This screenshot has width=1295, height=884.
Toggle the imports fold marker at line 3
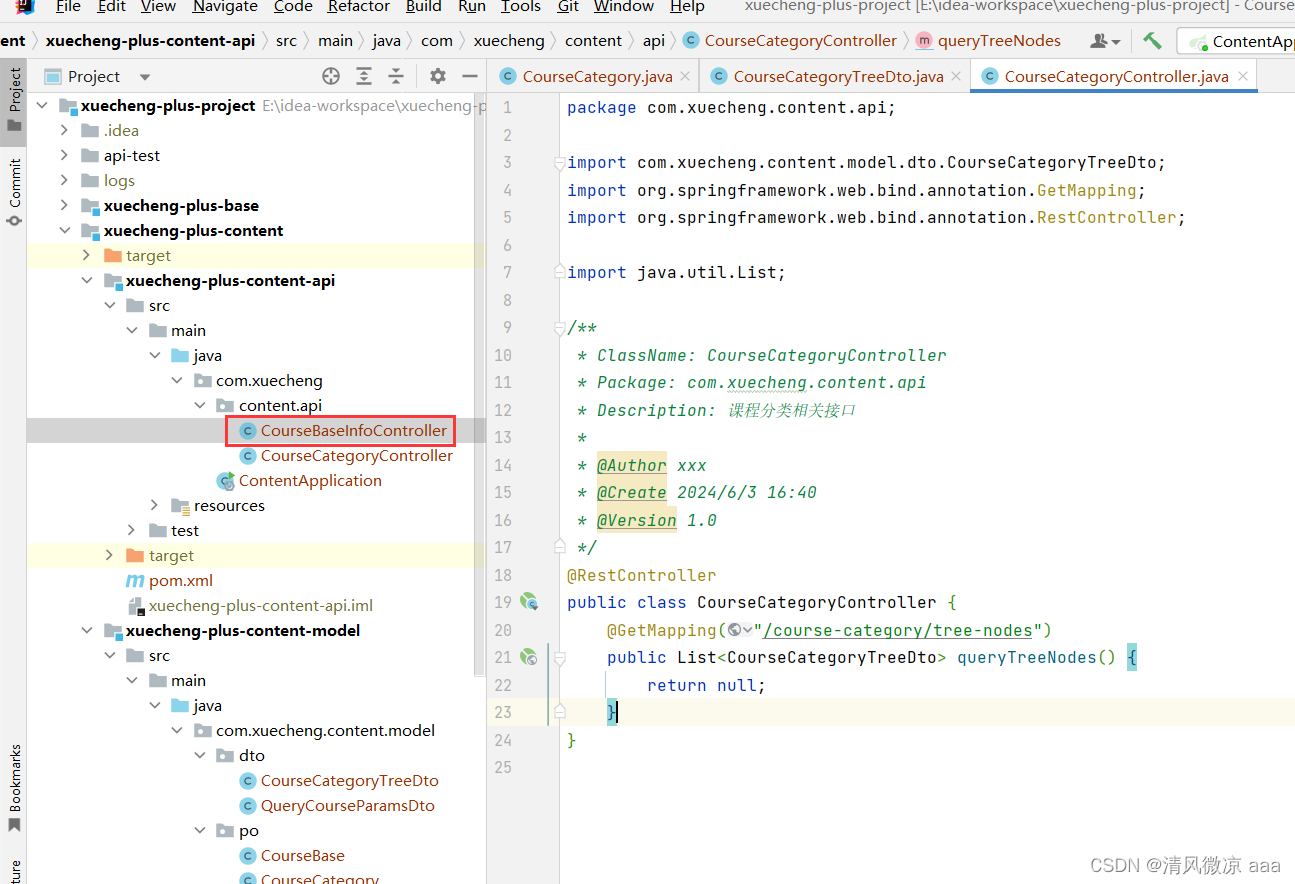[x=559, y=162]
